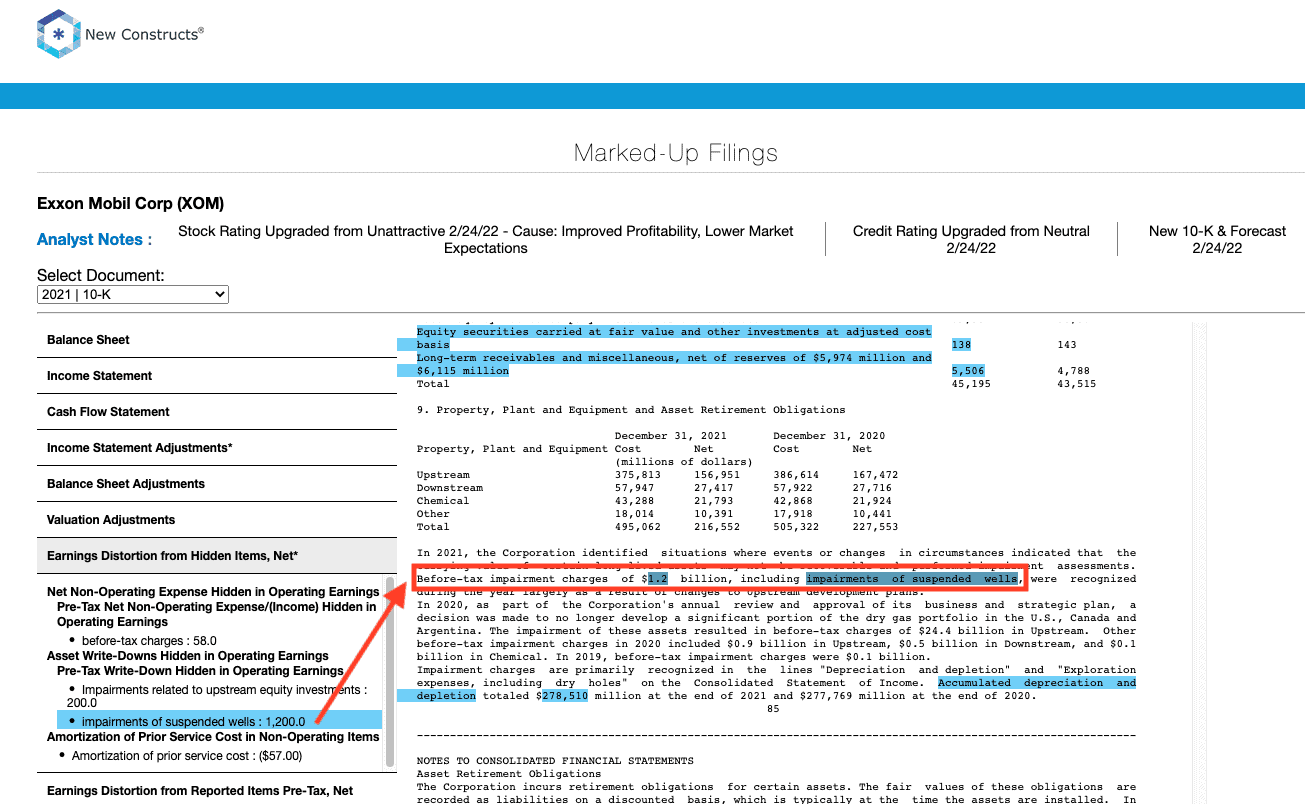This screenshot has height=804, width=1305.
Task: Click 'NOTES TO CONSOLIDATED FINANCIAL STATEMENTS' heading
Action: (555, 761)
